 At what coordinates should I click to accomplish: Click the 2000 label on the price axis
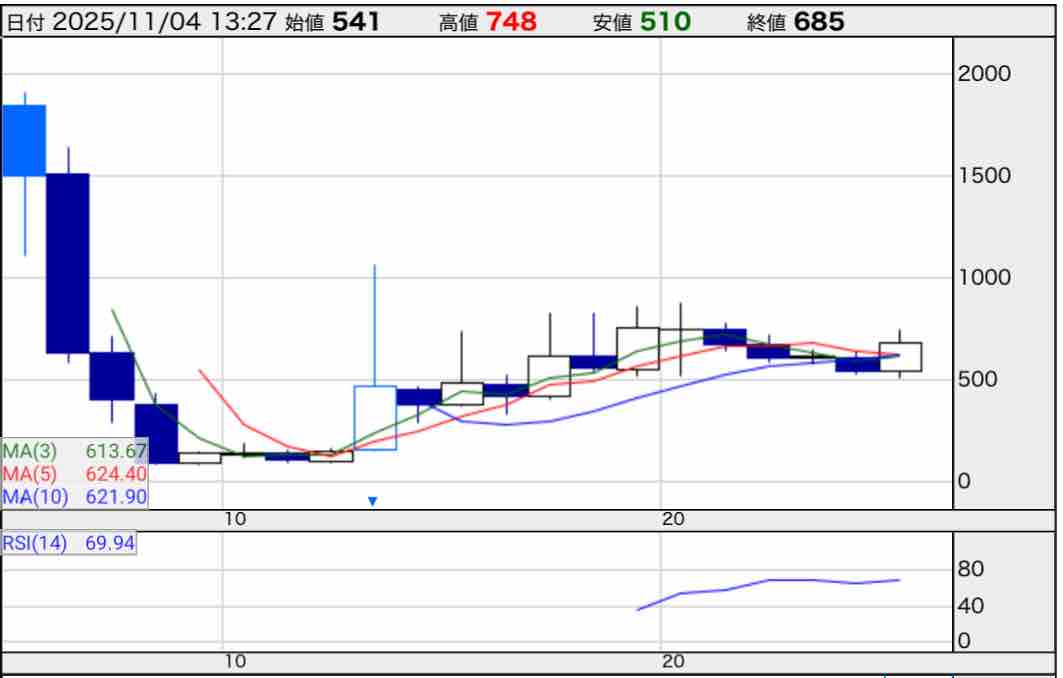(984, 73)
